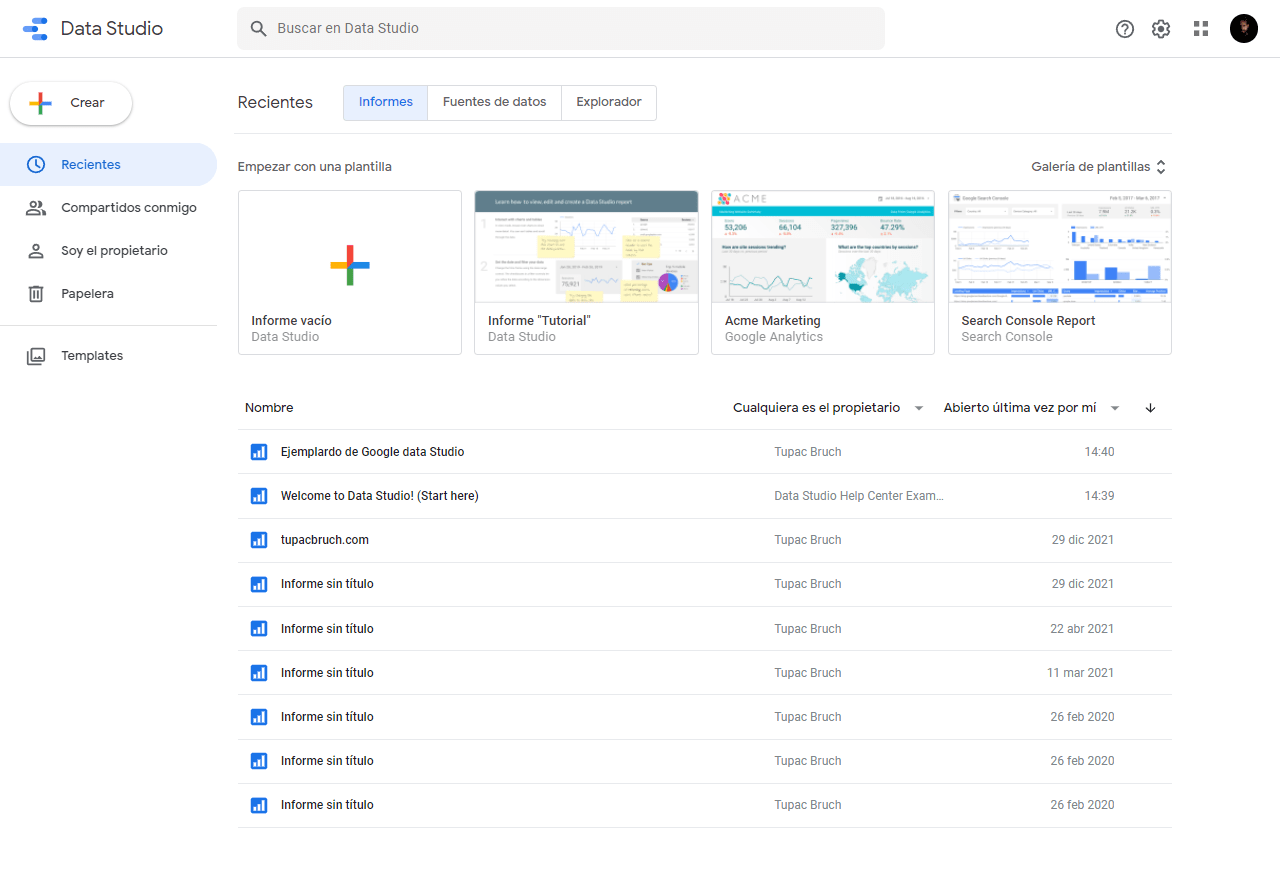This screenshot has width=1280, height=881.
Task: Click the Nombre column header
Action: point(269,408)
